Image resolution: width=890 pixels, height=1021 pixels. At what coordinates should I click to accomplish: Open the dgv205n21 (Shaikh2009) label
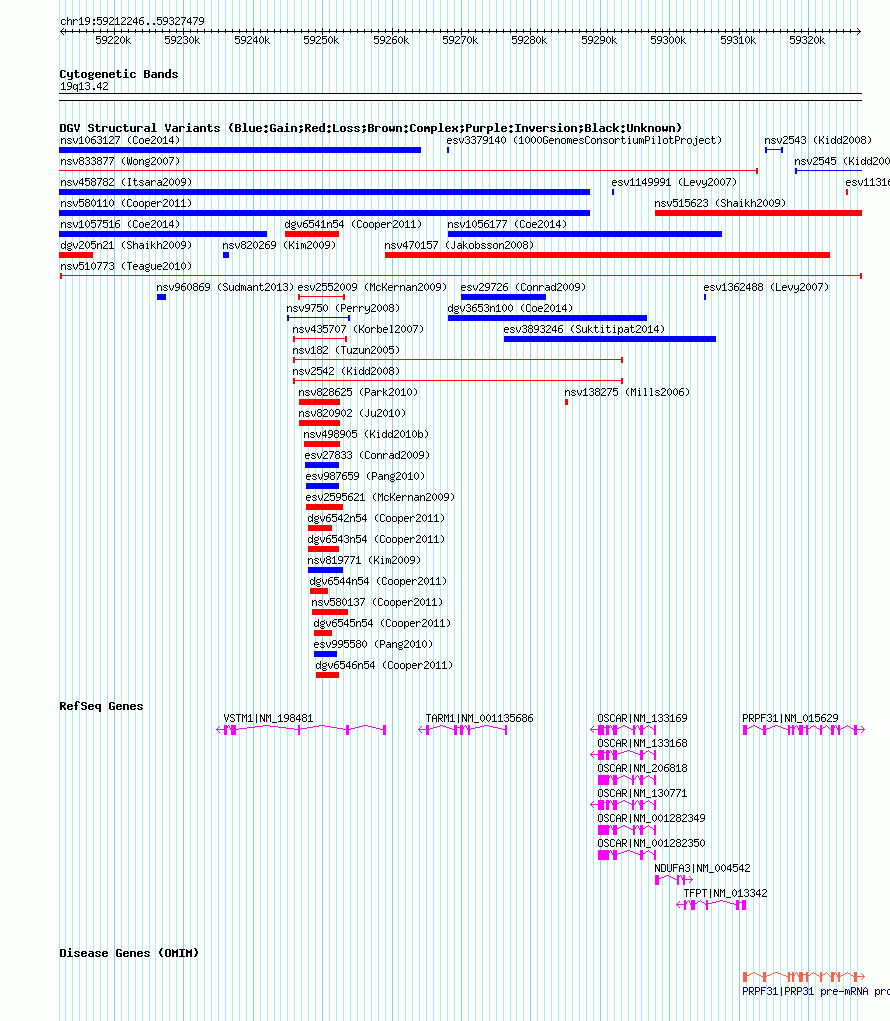(126, 245)
